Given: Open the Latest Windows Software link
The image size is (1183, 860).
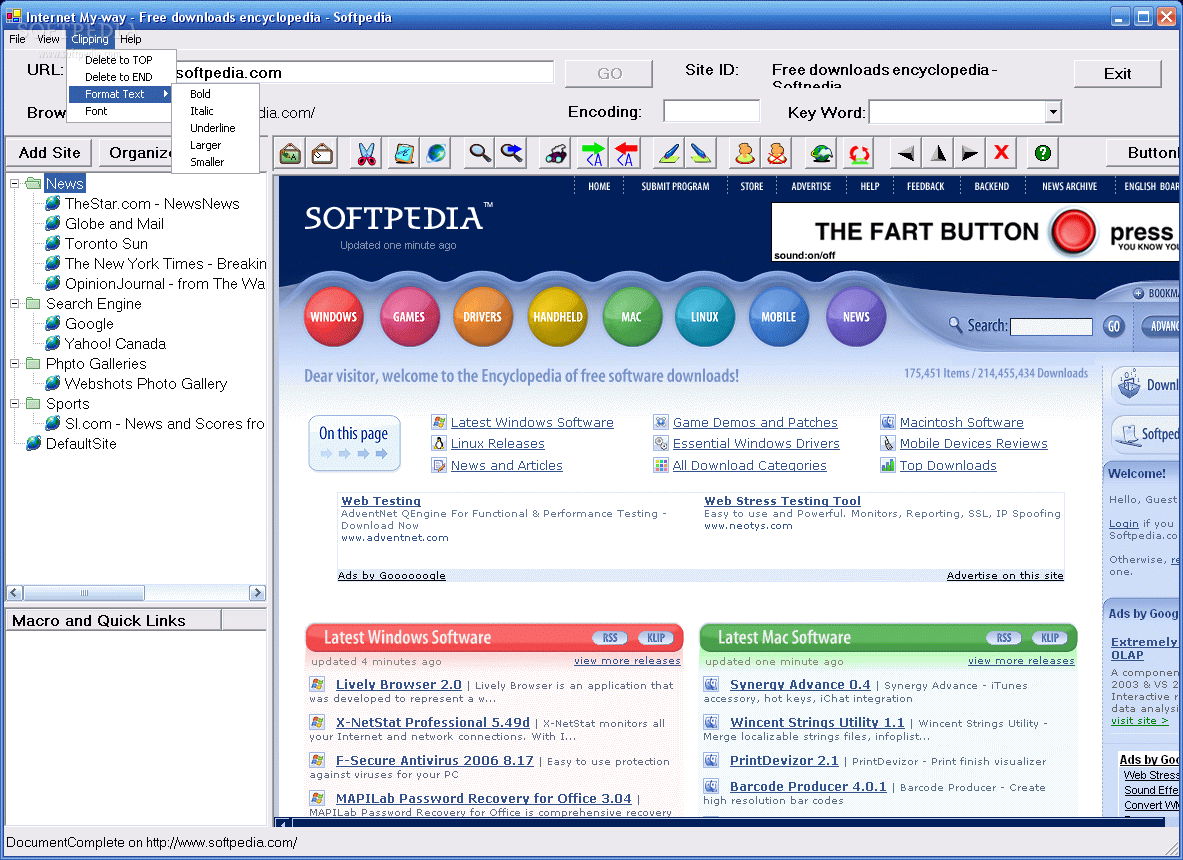Looking at the screenshot, I should tap(532, 422).
